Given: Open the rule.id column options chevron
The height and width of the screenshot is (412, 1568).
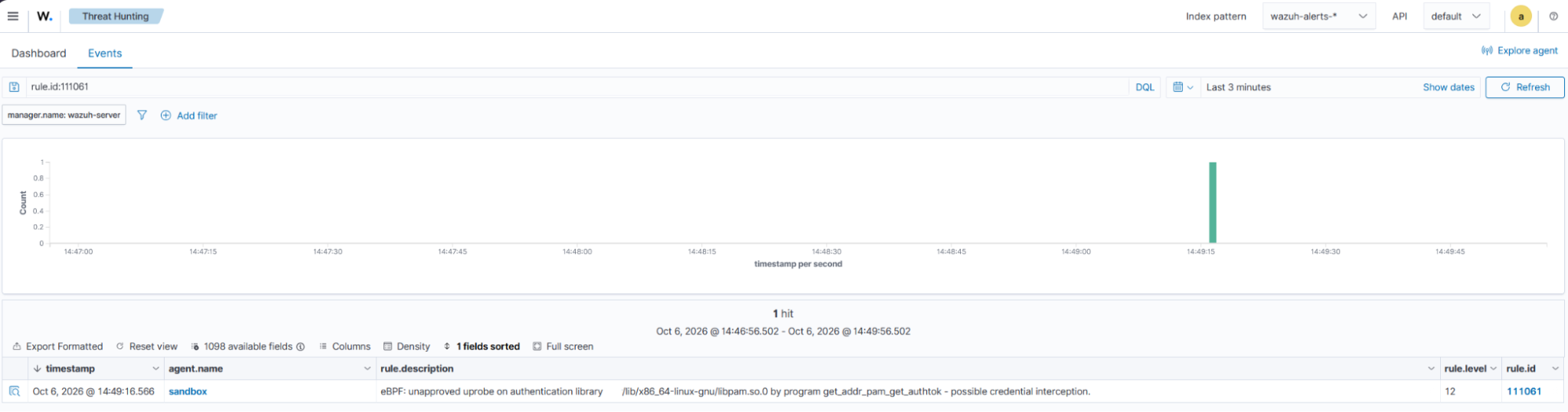Looking at the screenshot, I should point(1555,369).
